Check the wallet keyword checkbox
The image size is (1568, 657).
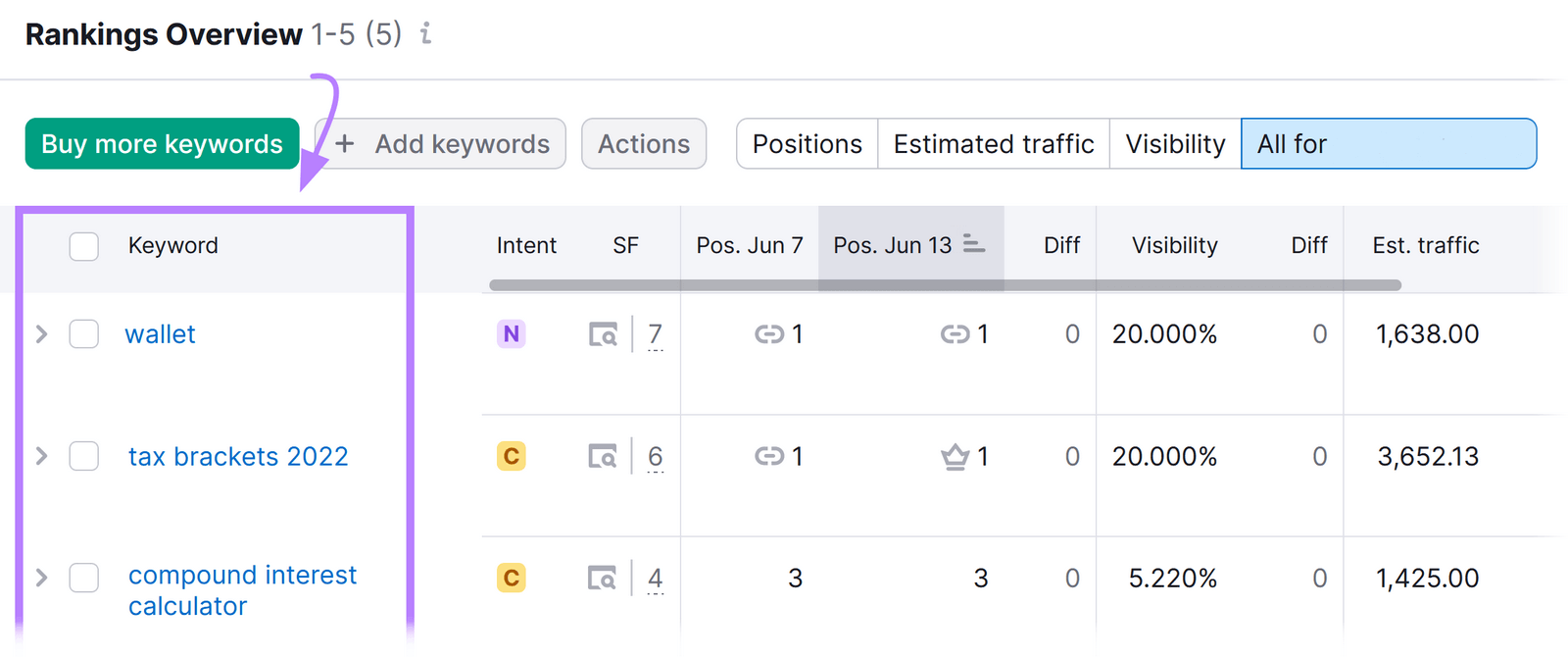point(84,334)
